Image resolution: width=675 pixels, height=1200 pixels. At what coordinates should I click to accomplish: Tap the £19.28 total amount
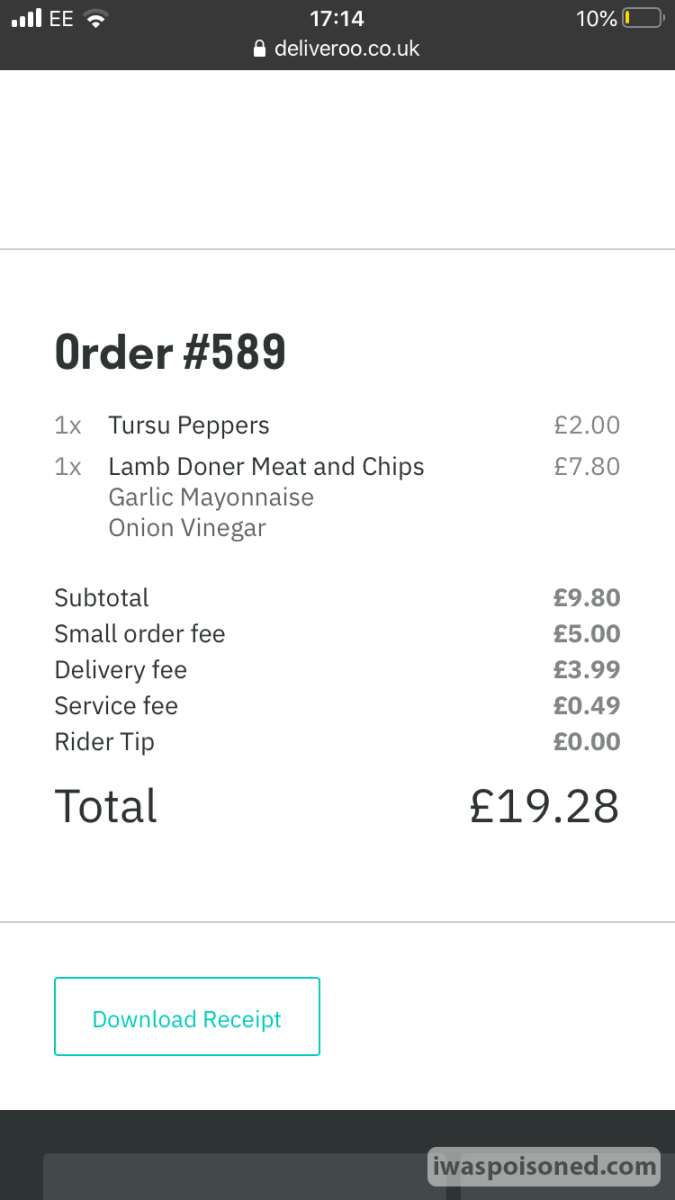(544, 806)
